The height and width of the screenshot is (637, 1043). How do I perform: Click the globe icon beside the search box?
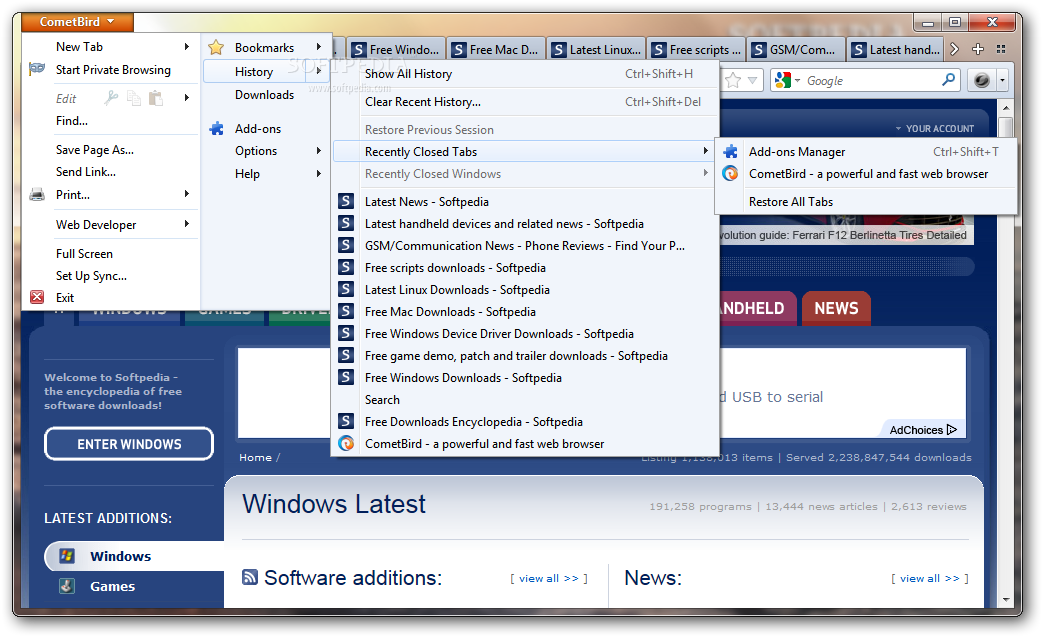(981, 80)
